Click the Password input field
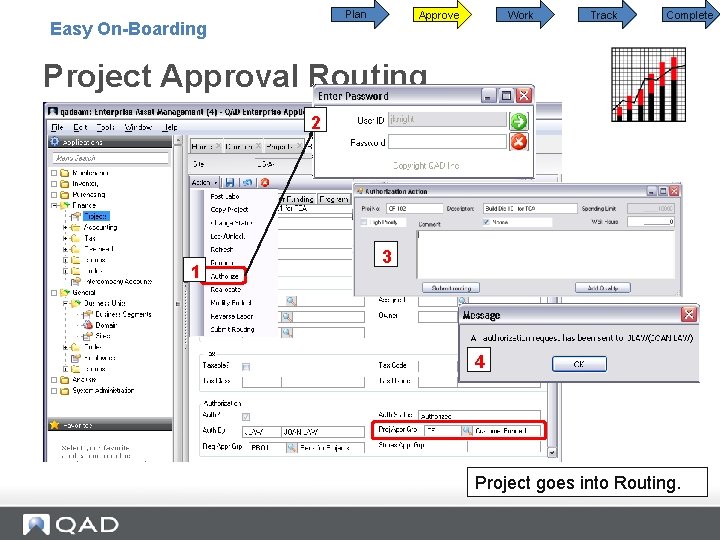The image size is (720, 540). coord(447,142)
